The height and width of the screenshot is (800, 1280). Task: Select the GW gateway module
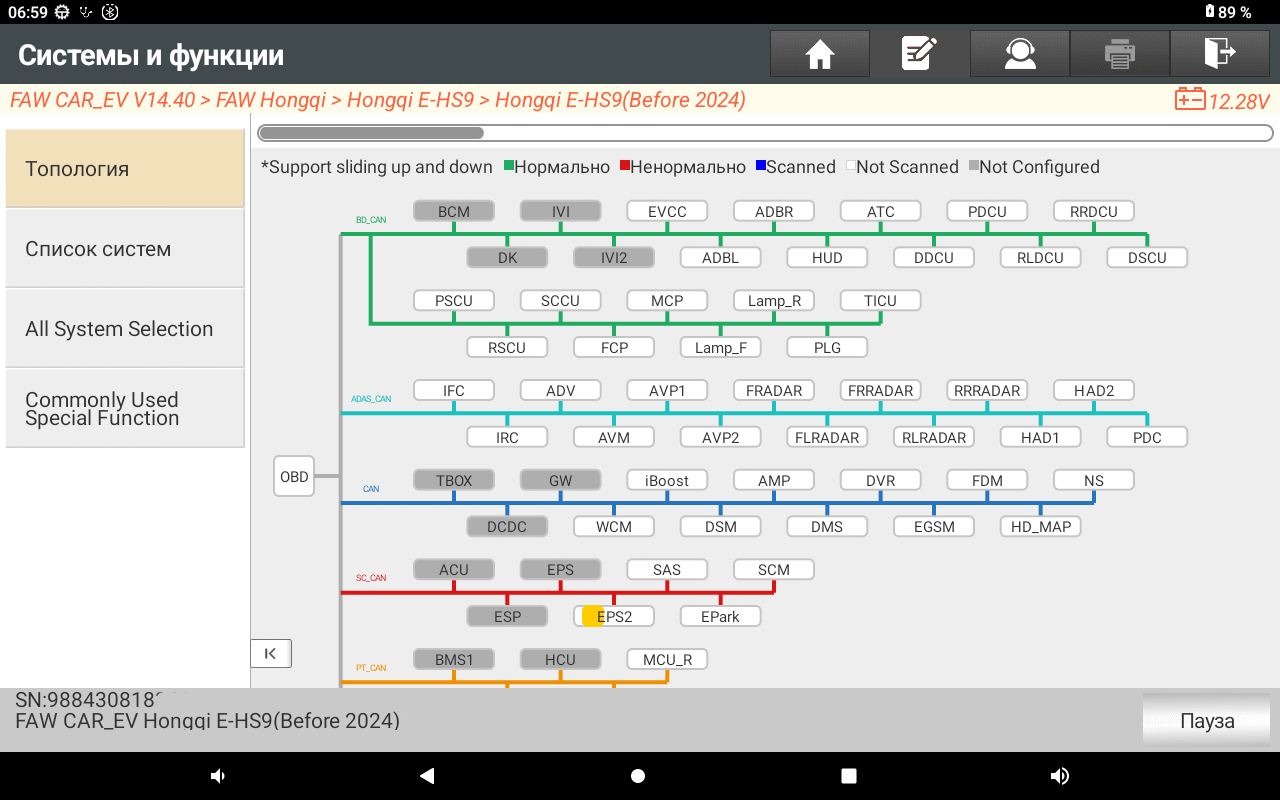(x=561, y=480)
